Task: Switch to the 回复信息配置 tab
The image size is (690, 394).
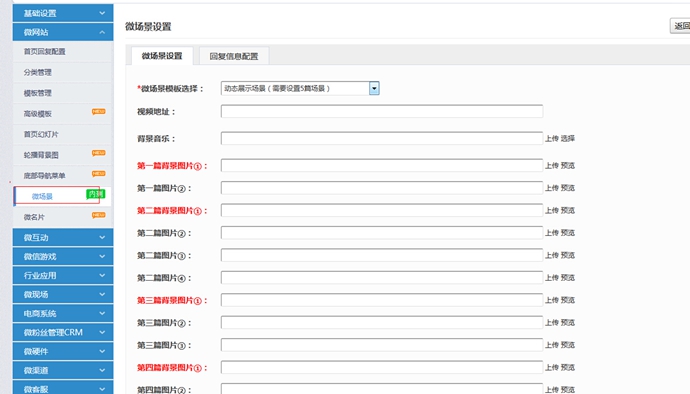Action: pos(234,56)
